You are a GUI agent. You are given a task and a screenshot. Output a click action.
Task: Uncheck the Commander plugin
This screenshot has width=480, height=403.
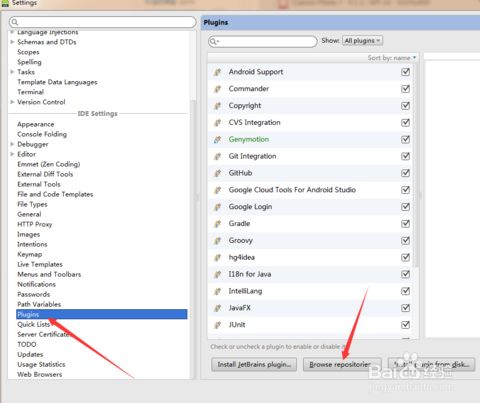click(405, 89)
